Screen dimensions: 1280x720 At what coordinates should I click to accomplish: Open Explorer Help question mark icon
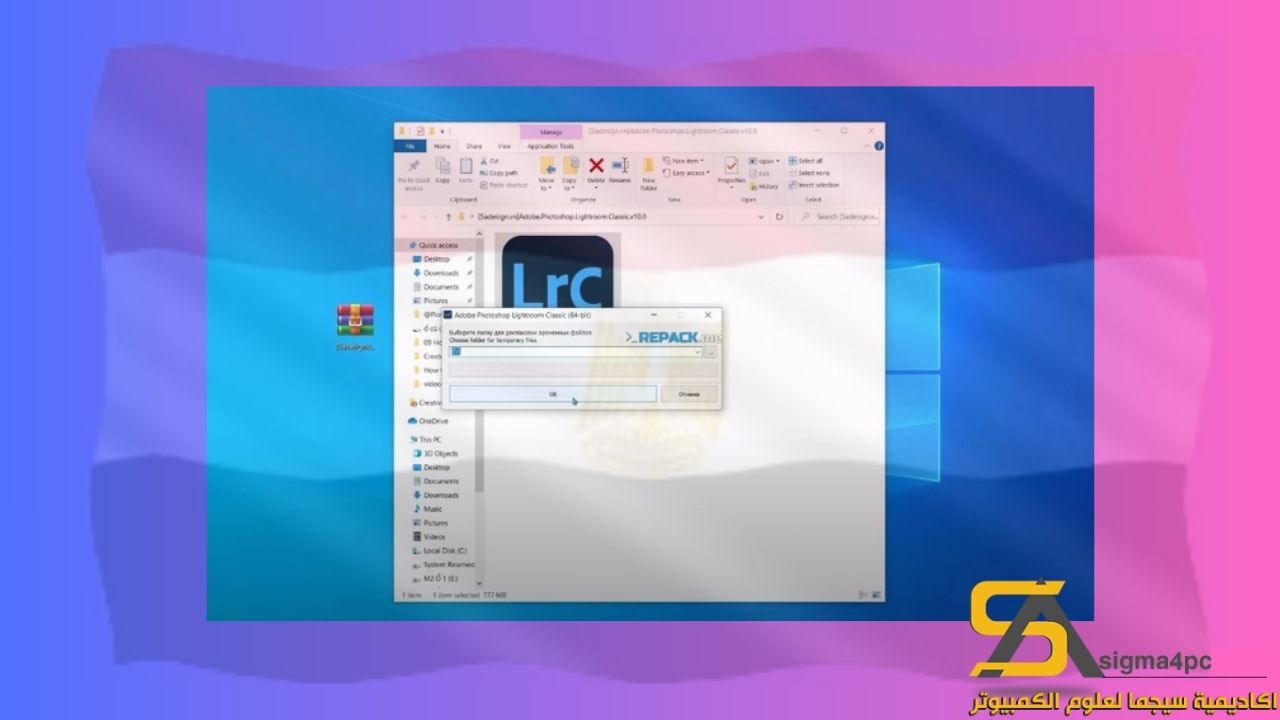tap(878, 146)
